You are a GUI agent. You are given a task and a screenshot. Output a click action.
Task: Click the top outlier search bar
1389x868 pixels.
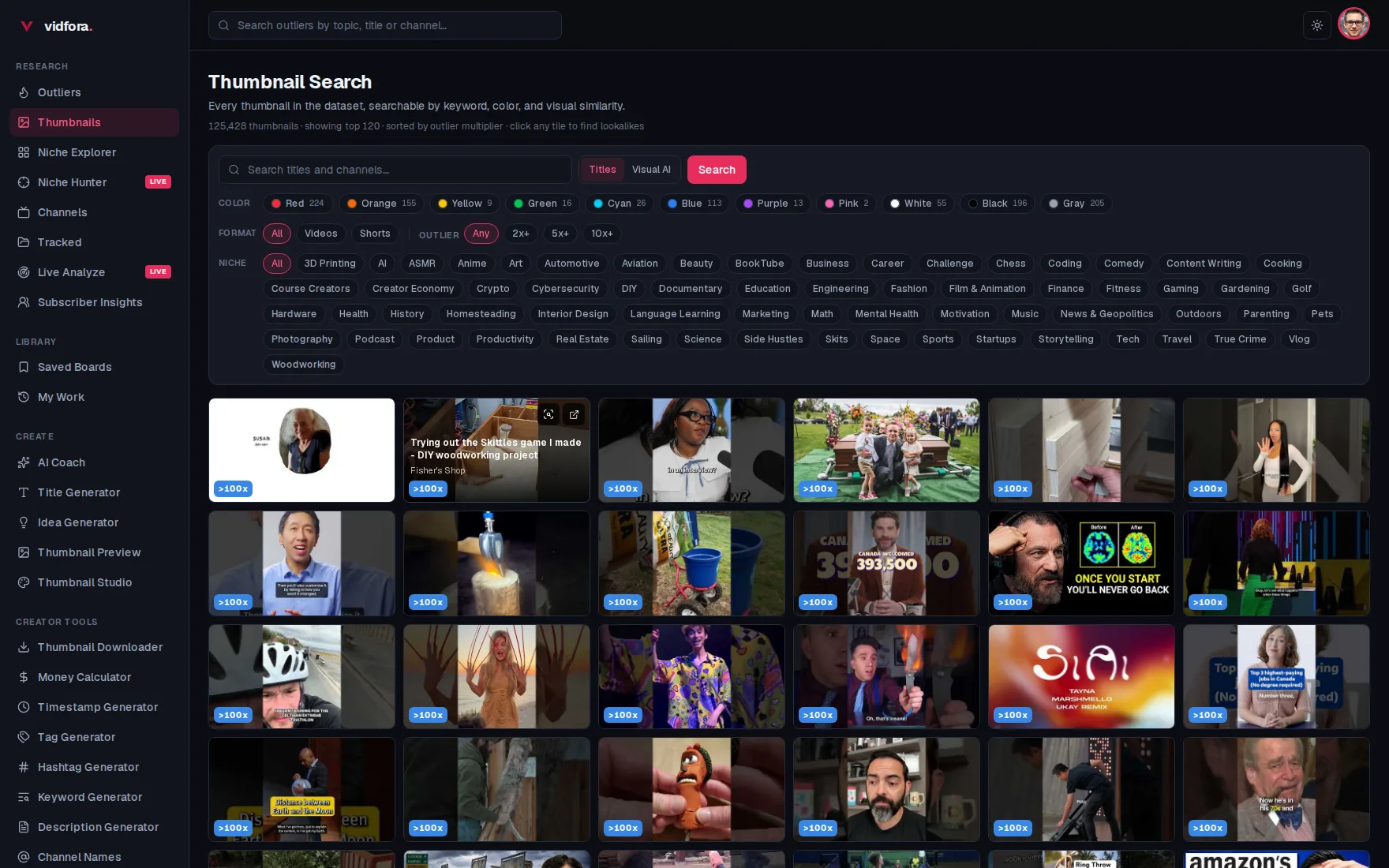pos(385,25)
